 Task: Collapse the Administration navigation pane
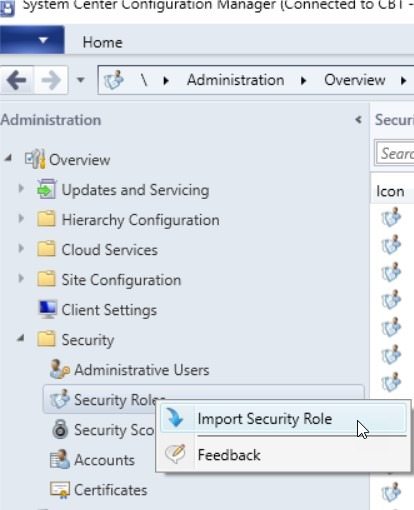[x=359, y=119]
